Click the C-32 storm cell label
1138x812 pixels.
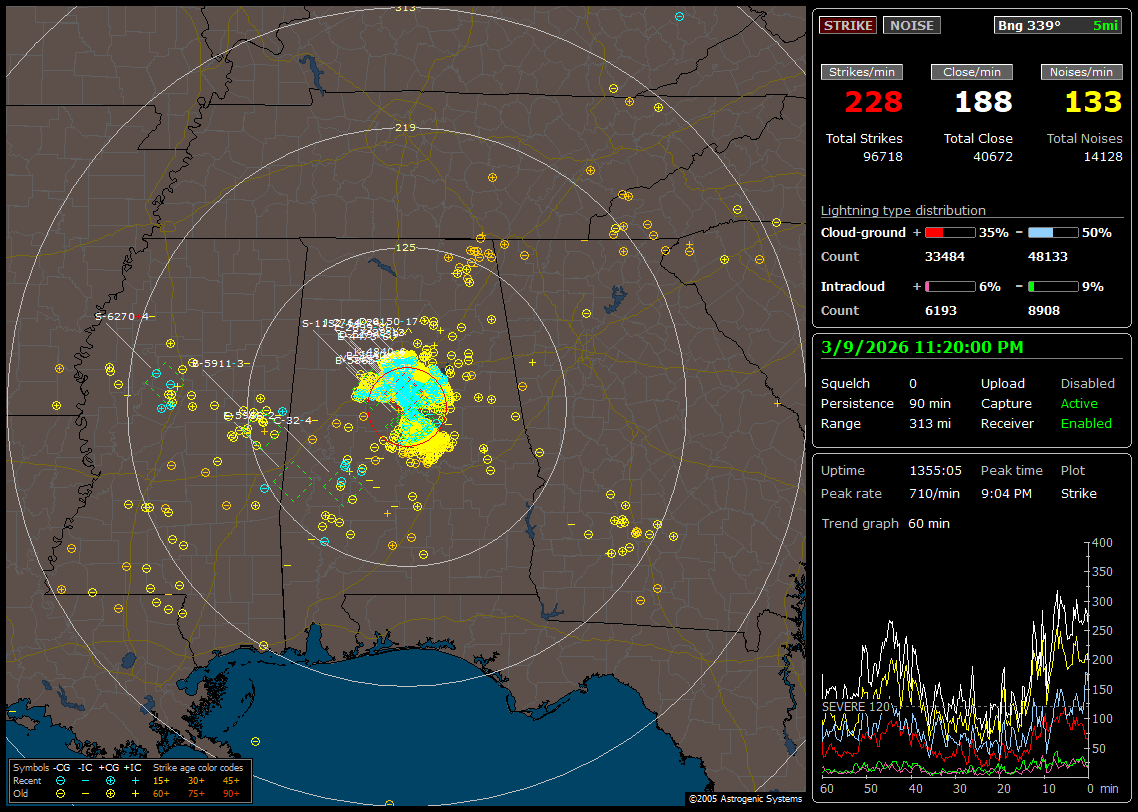tap(291, 421)
